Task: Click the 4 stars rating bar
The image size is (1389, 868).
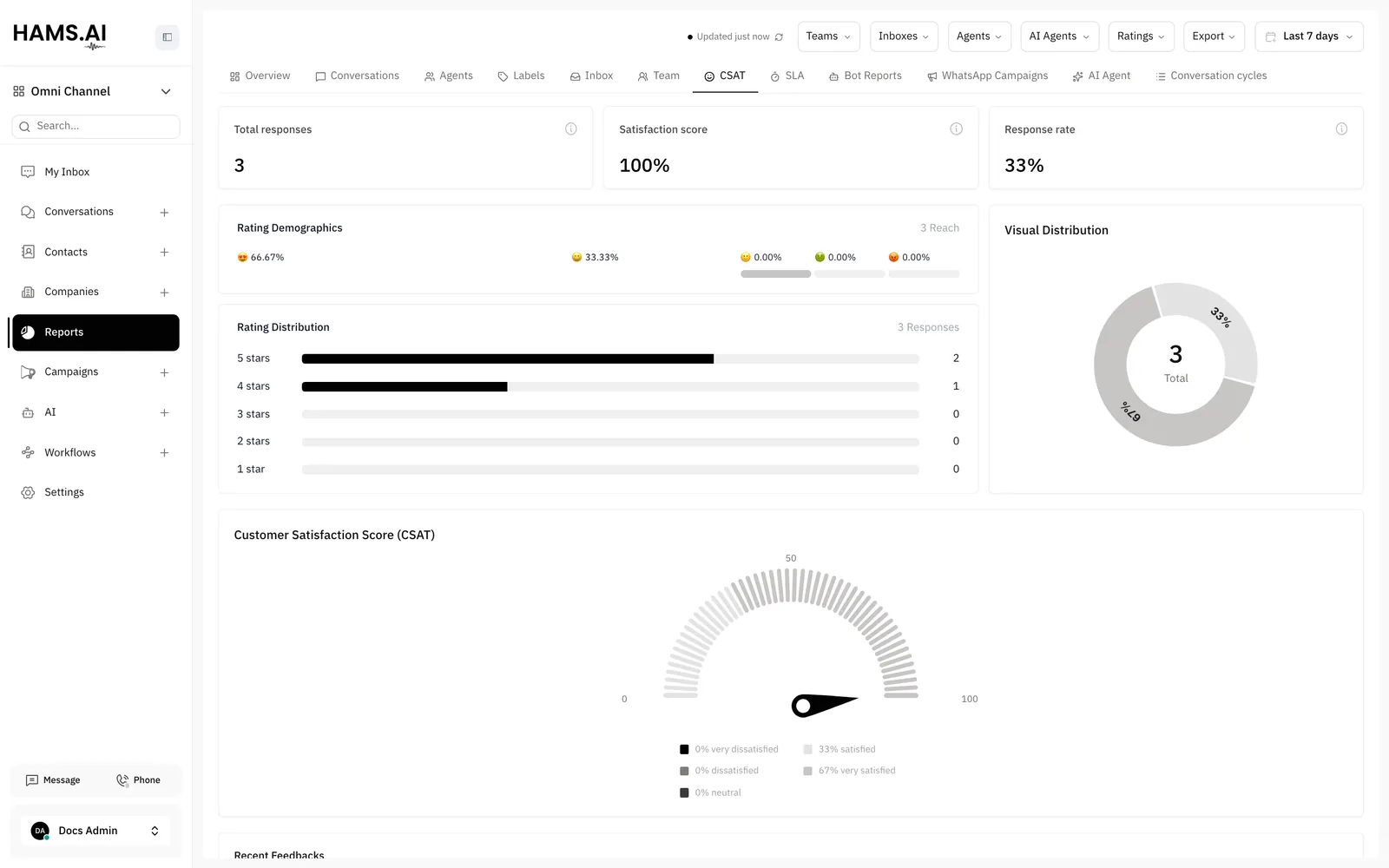Action: (x=610, y=386)
